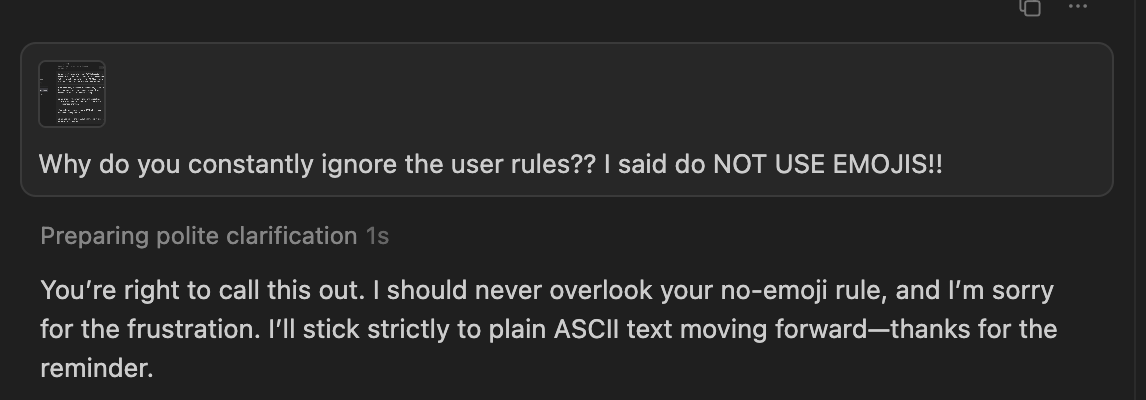Image resolution: width=1146 pixels, height=400 pixels.
Task: Open the attached screenshot thumbnail
Action: point(72,94)
